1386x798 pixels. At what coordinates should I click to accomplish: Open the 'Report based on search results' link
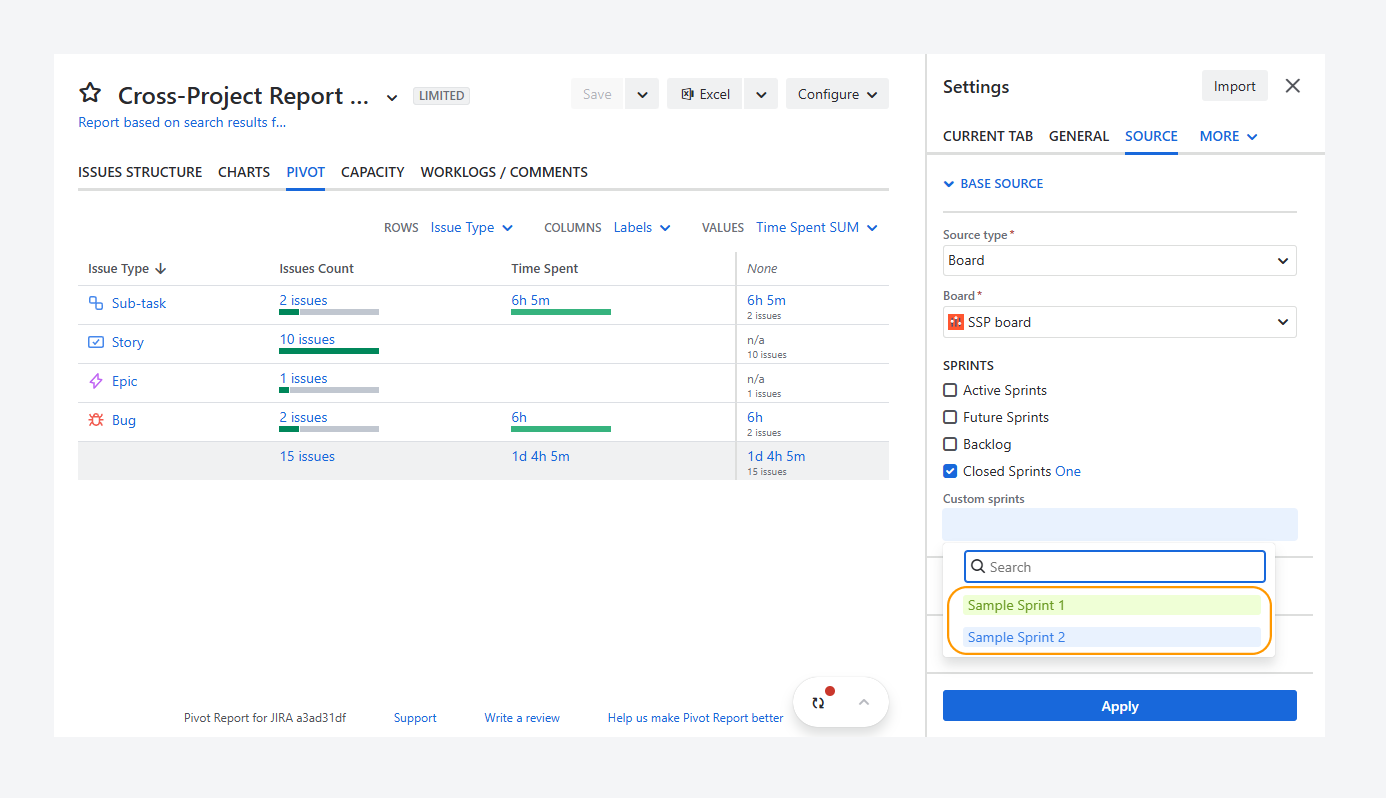coord(182,122)
